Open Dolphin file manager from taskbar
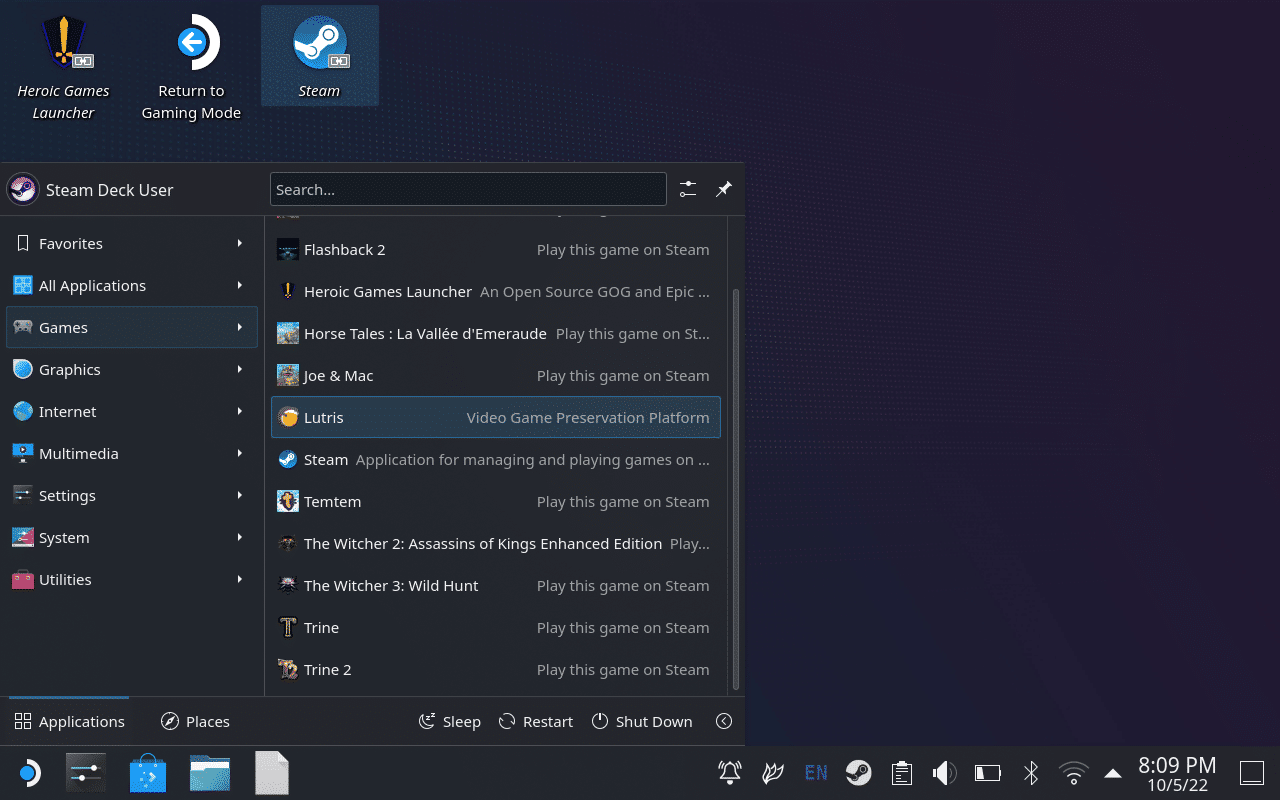1280x800 pixels. point(210,773)
